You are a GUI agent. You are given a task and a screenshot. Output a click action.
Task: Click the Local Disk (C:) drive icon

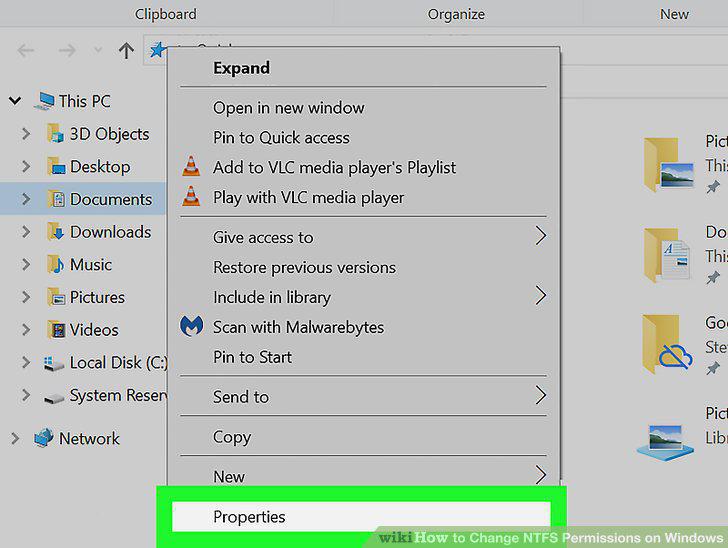pyautogui.click(x=53, y=363)
